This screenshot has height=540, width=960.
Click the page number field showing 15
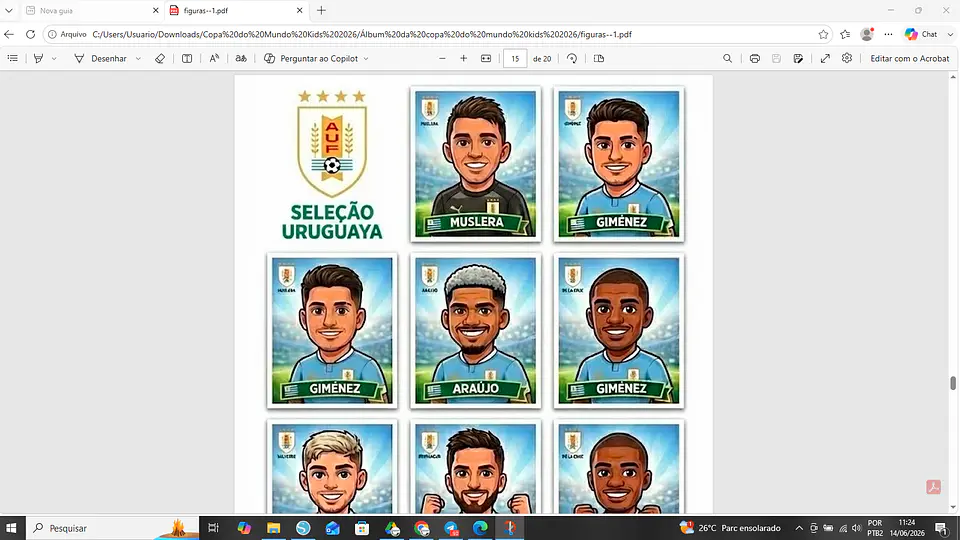515,59
